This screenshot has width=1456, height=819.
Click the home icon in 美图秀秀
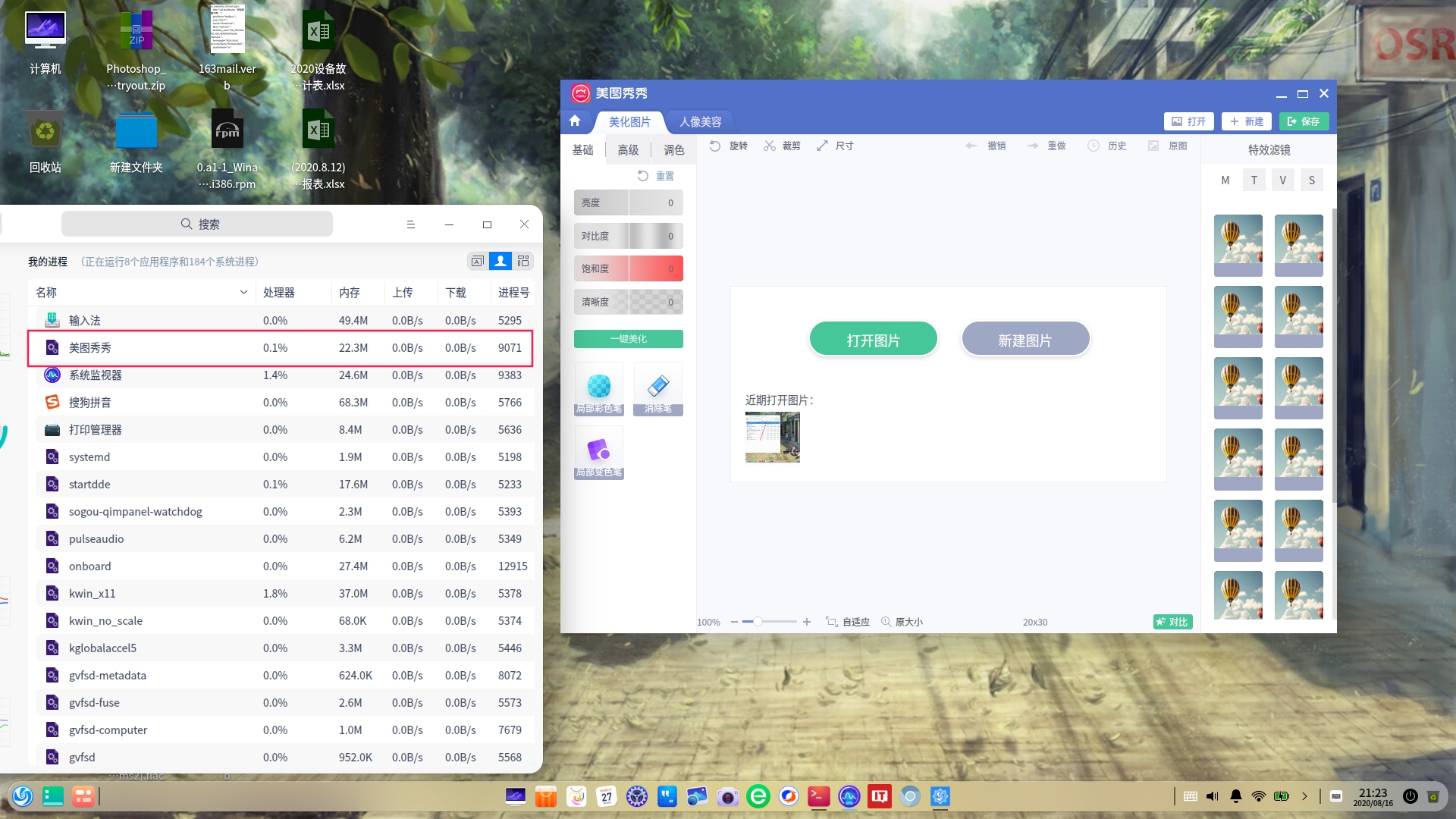pyautogui.click(x=575, y=121)
